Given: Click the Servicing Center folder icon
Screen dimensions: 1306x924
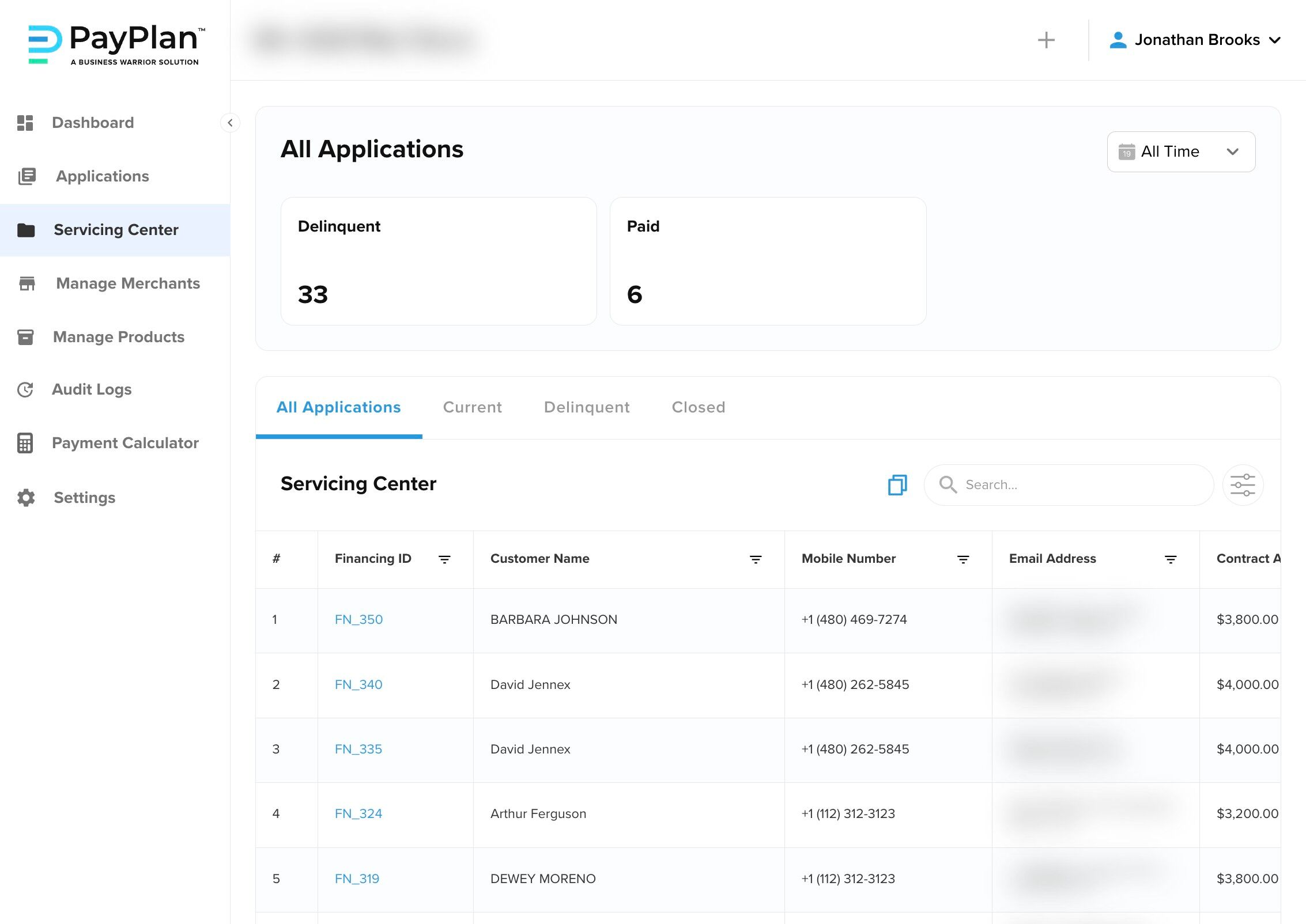Looking at the screenshot, I should pos(26,230).
